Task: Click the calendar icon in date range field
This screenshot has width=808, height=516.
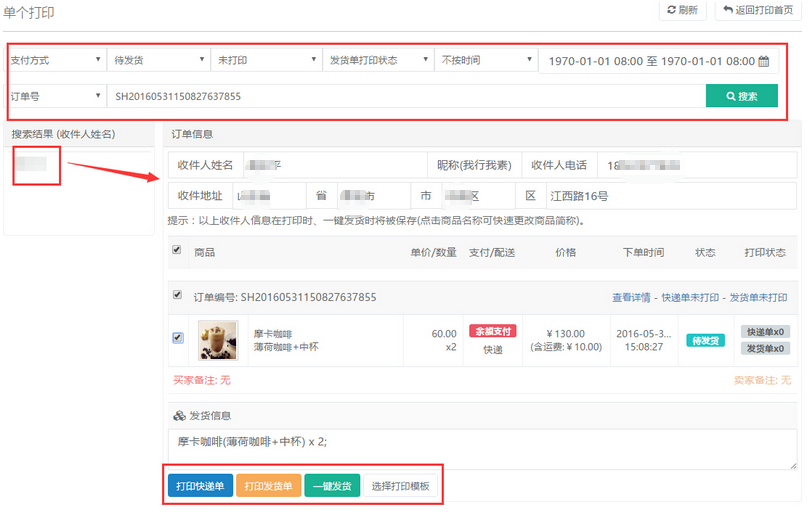Action: pos(764,61)
